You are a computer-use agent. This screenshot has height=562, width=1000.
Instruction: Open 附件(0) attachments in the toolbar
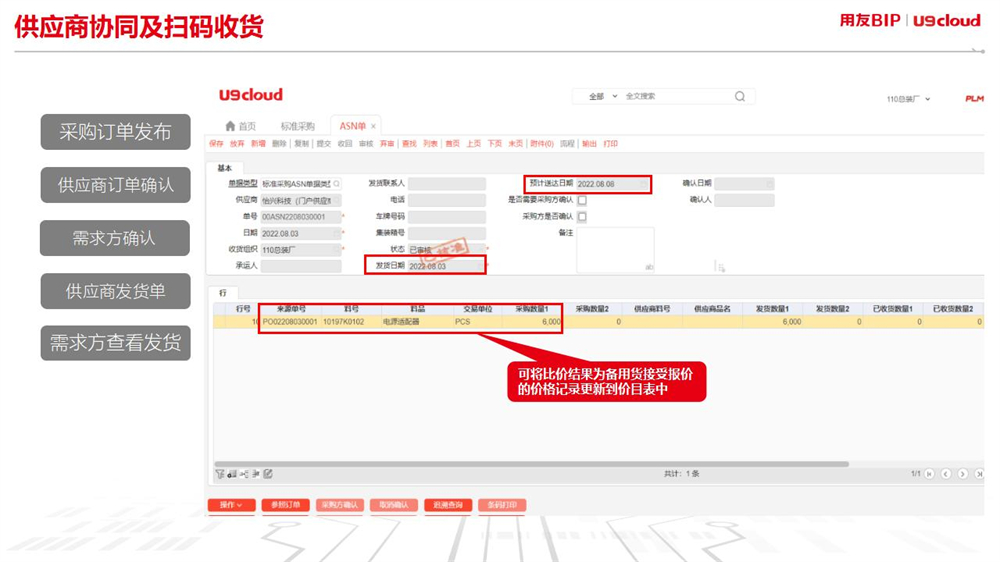542,144
